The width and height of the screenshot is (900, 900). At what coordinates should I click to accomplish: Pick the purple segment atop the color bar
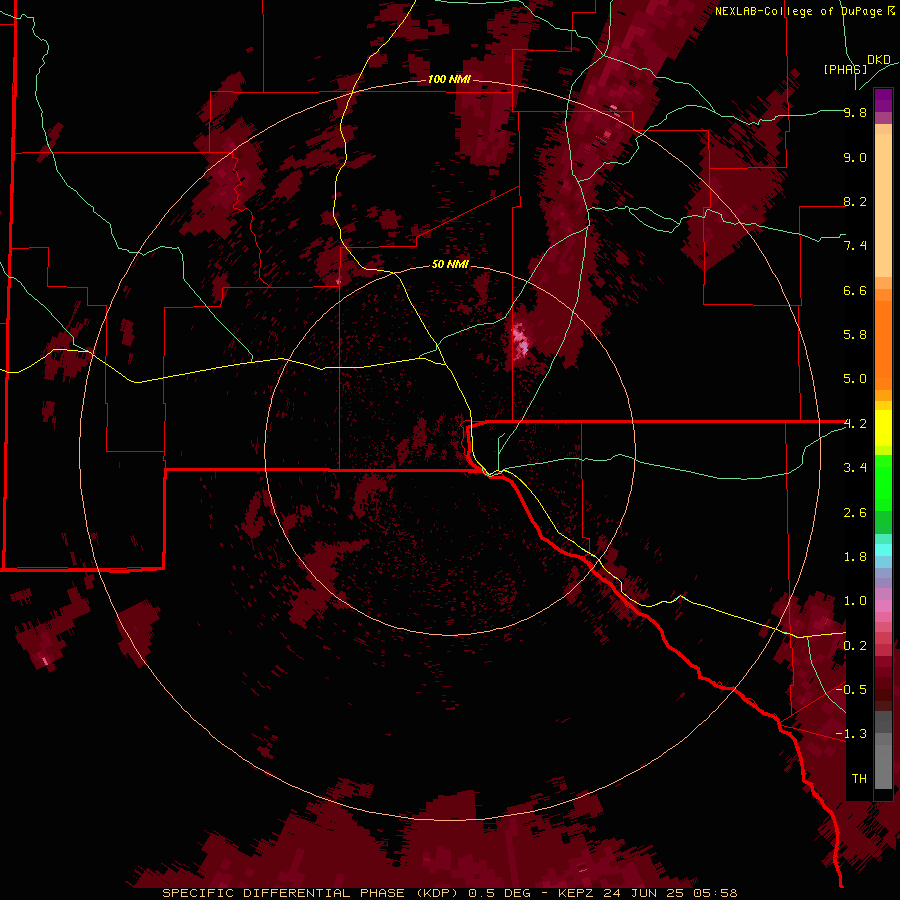click(883, 100)
